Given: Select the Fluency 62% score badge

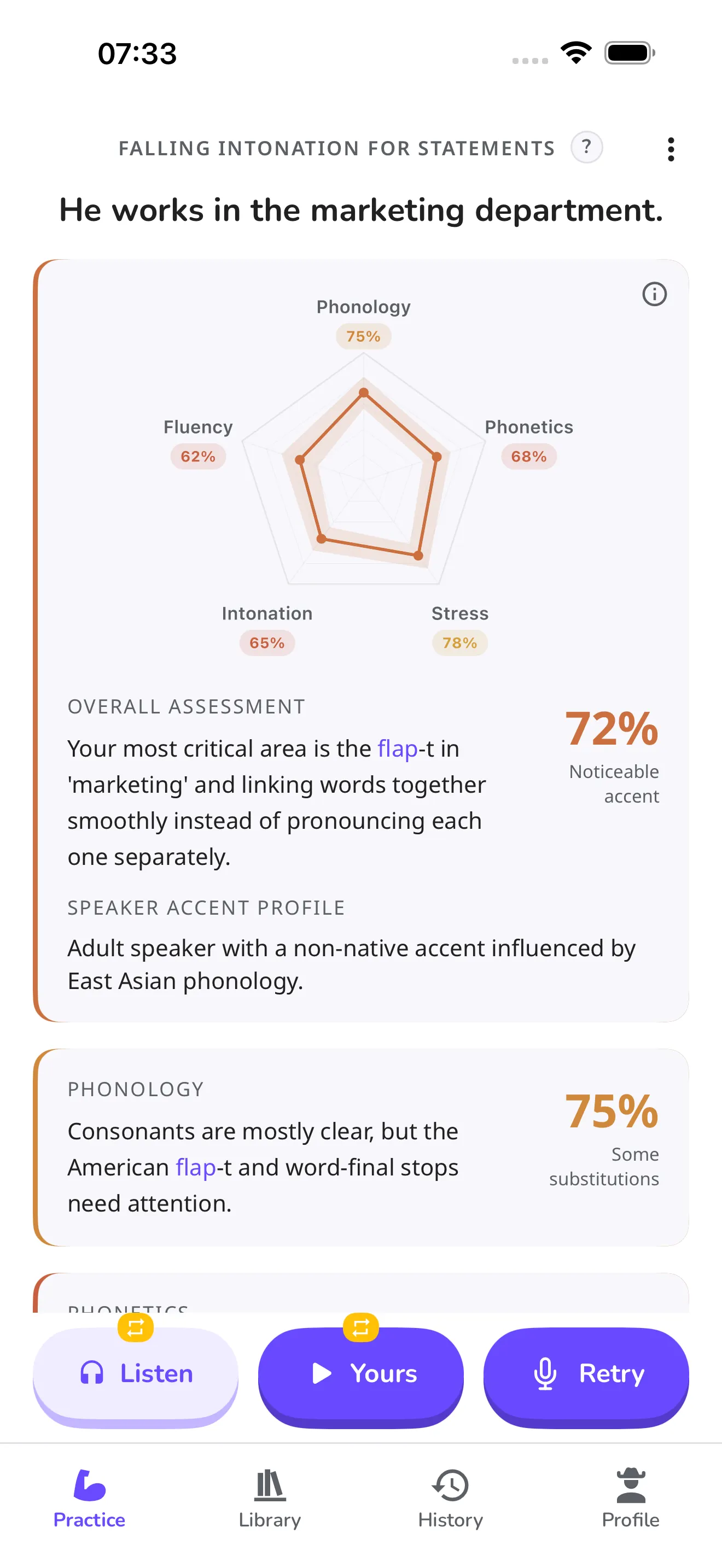Looking at the screenshot, I should 198,457.
